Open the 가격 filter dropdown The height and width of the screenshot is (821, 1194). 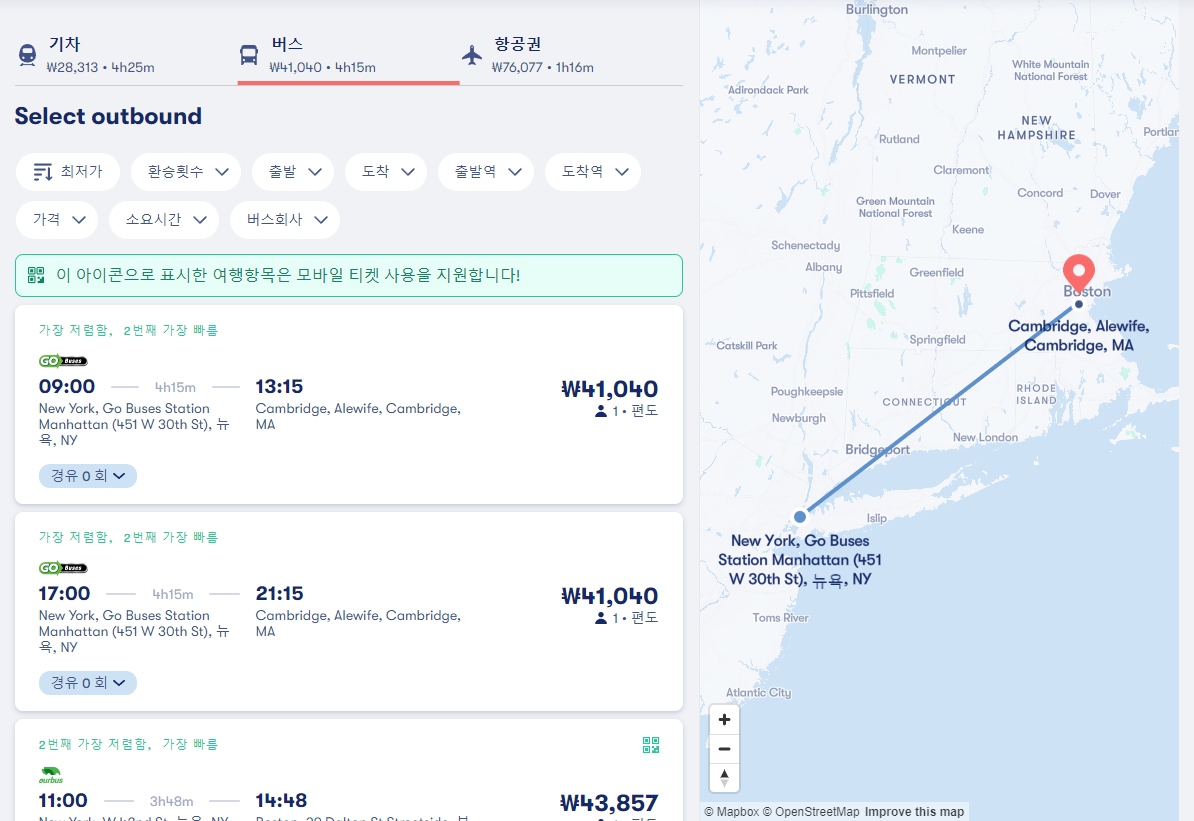[x=57, y=220]
